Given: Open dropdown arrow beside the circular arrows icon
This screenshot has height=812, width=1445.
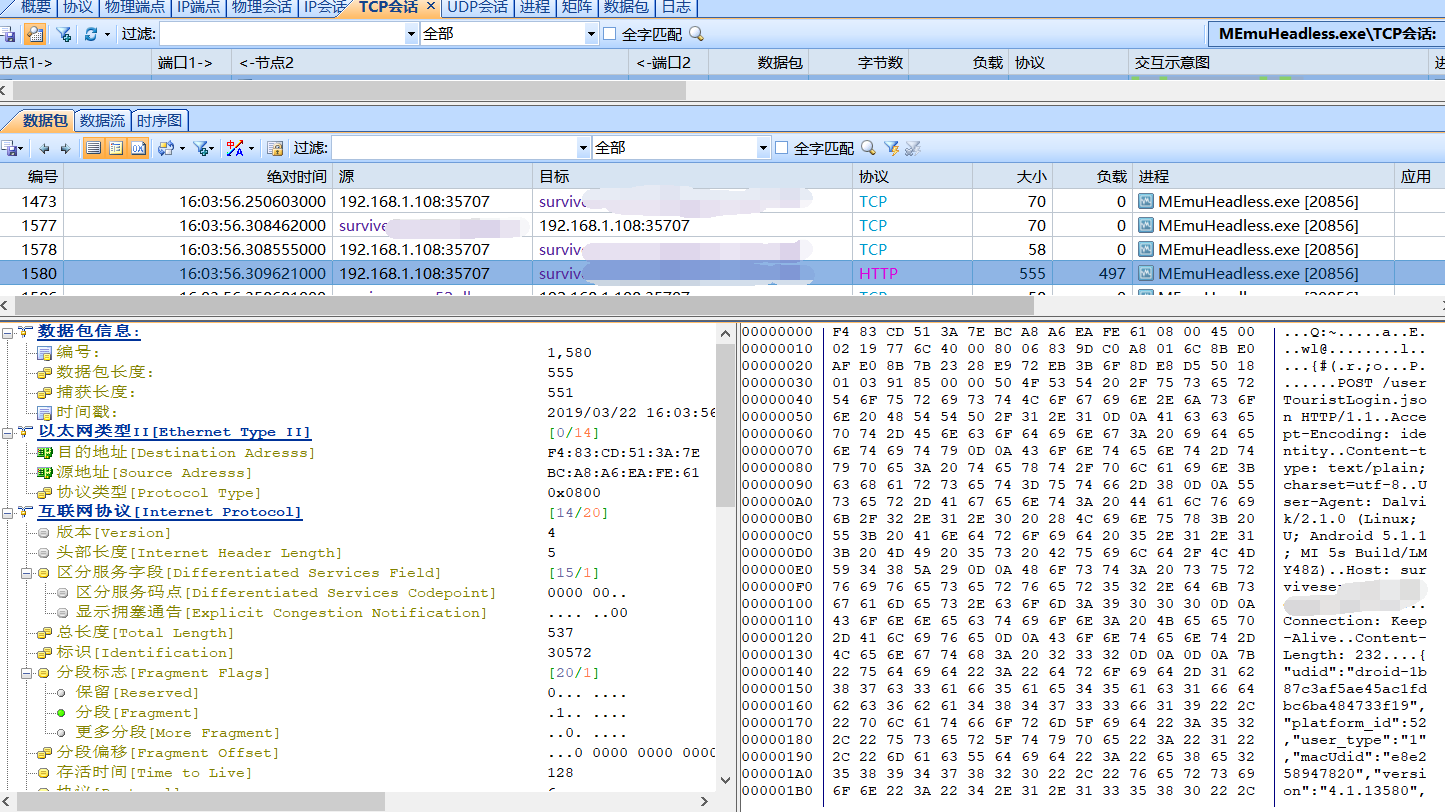Looking at the screenshot, I should click(182, 148).
